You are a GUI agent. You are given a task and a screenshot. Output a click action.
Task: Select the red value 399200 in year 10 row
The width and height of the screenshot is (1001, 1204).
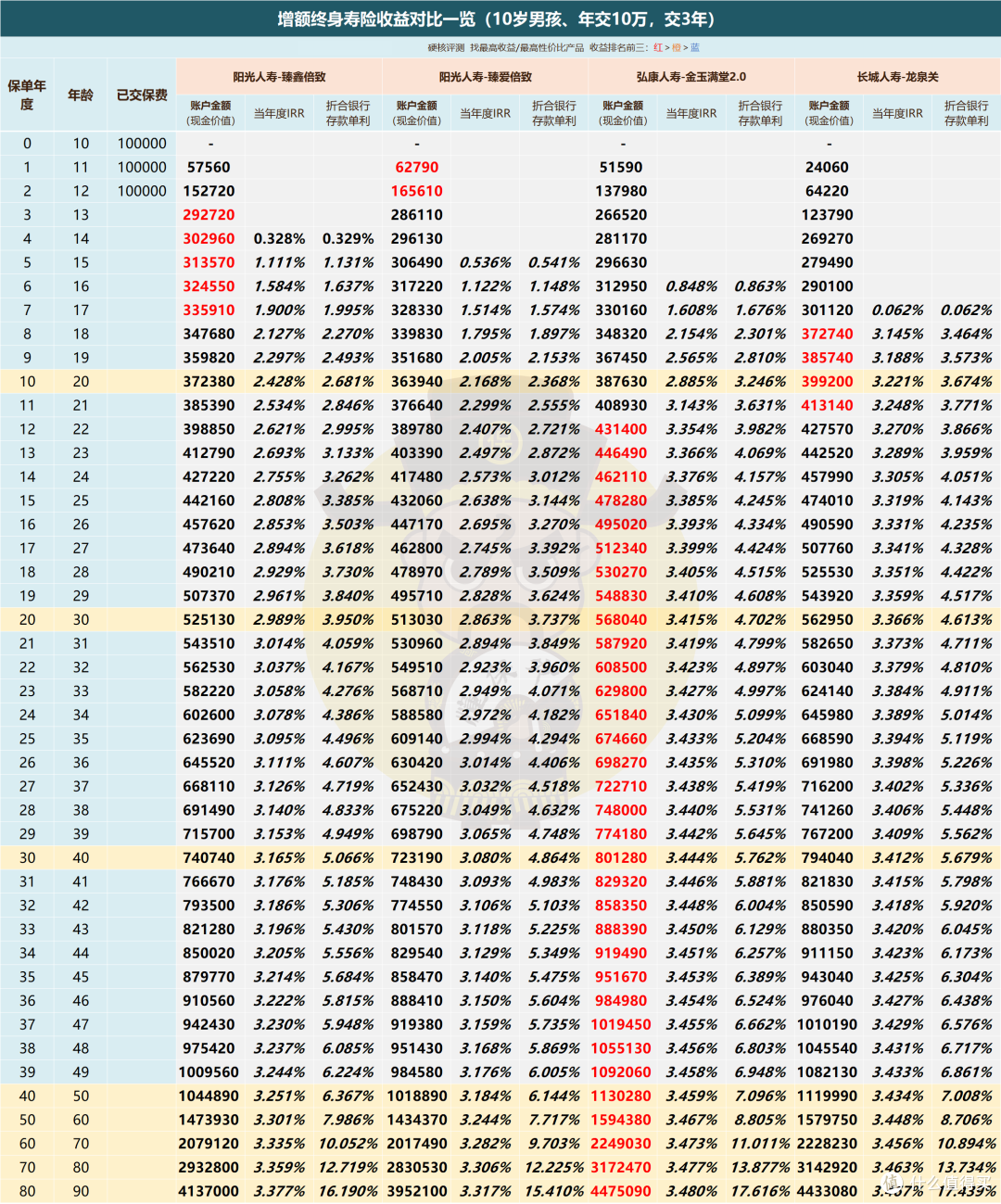pos(828,382)
